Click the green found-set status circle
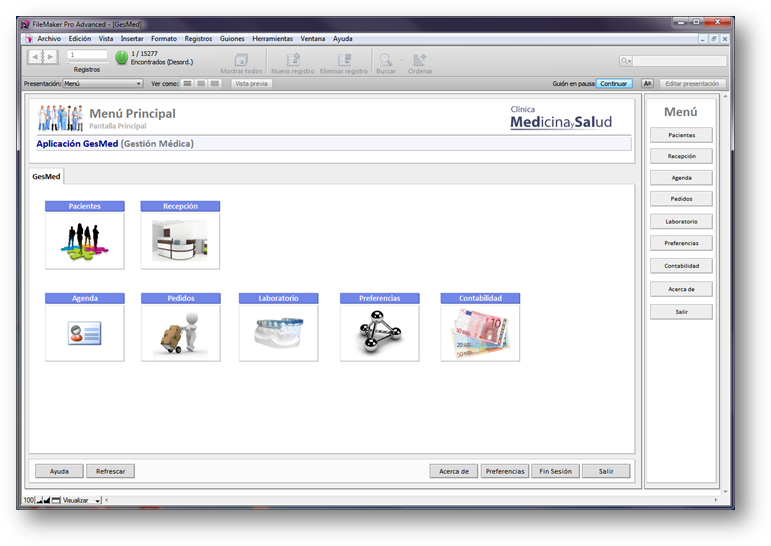Screen dimensions: 771x546 121,58
